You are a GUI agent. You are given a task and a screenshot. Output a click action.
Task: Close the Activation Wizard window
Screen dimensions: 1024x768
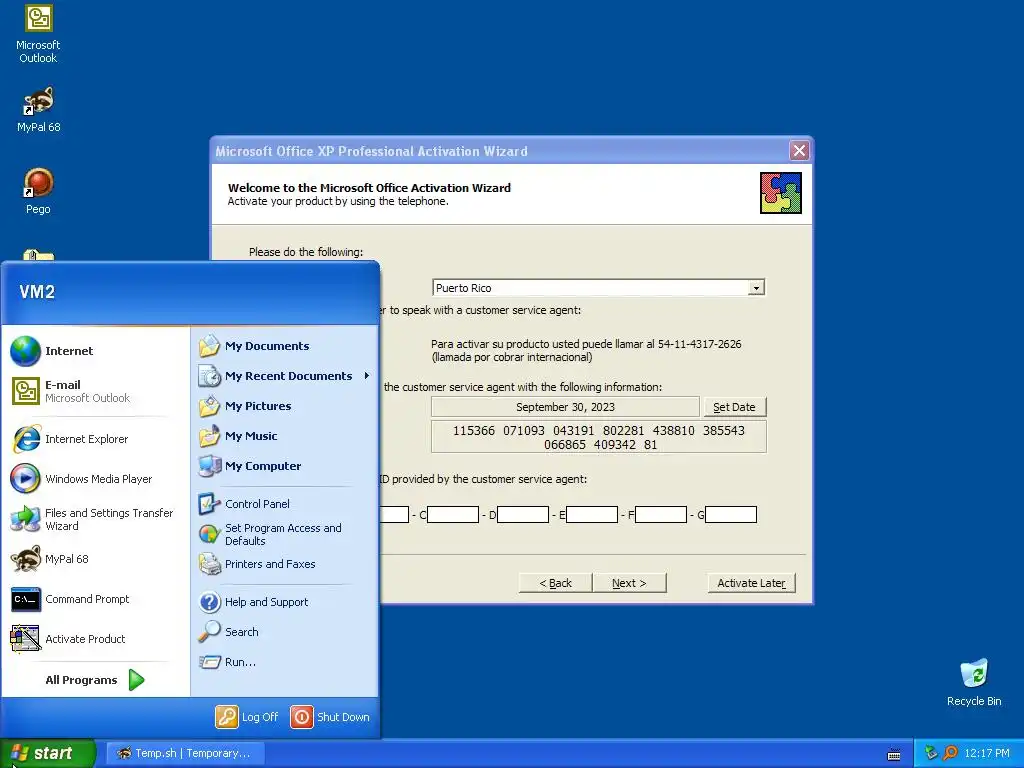point(799,151)
